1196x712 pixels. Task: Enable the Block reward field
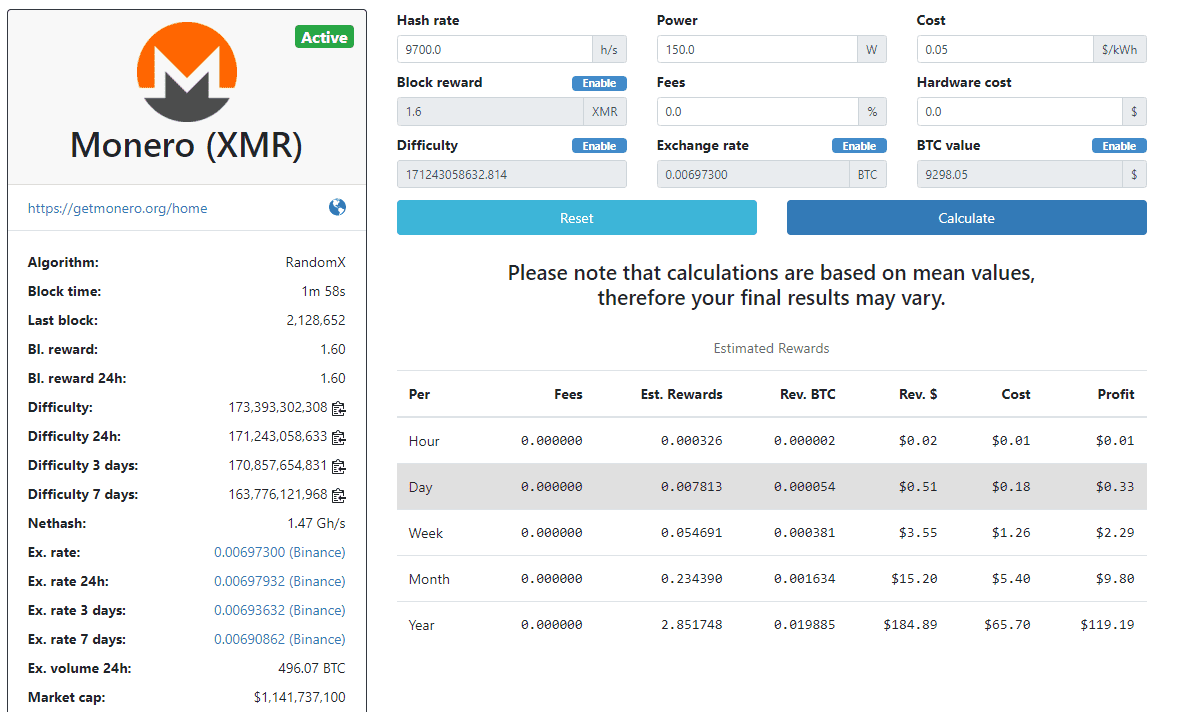coord(600,83)
